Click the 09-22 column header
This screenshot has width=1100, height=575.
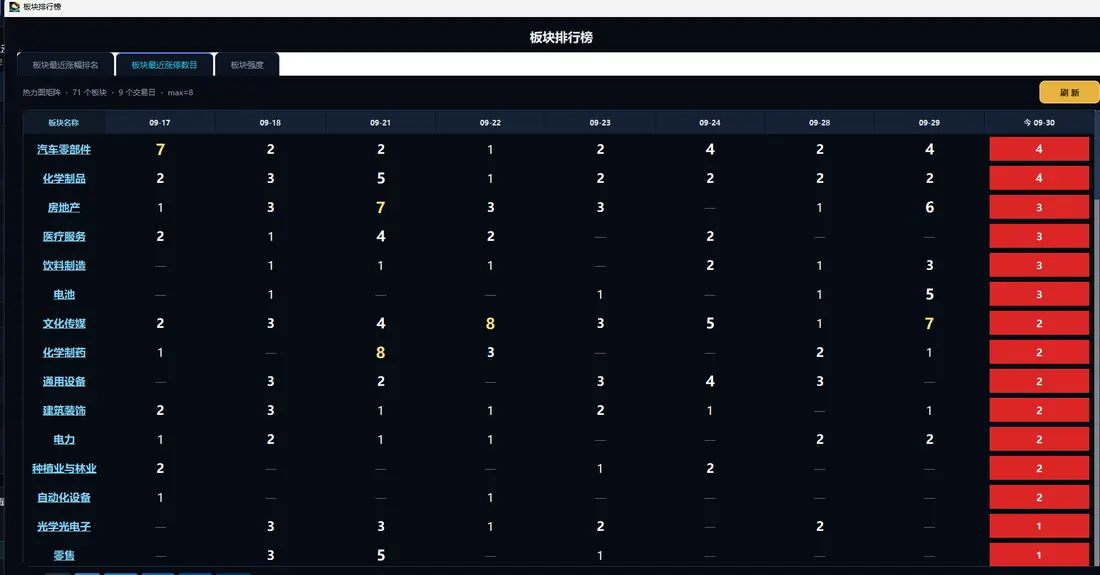[490, 123]
